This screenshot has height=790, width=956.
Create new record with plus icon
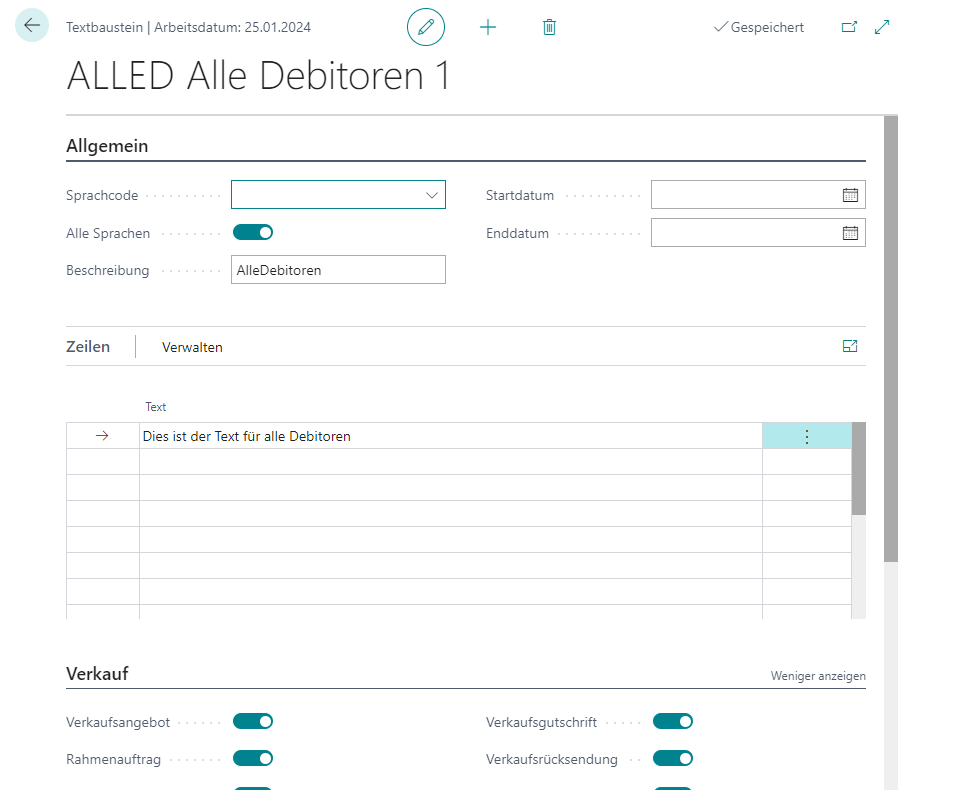coord(488,27)
